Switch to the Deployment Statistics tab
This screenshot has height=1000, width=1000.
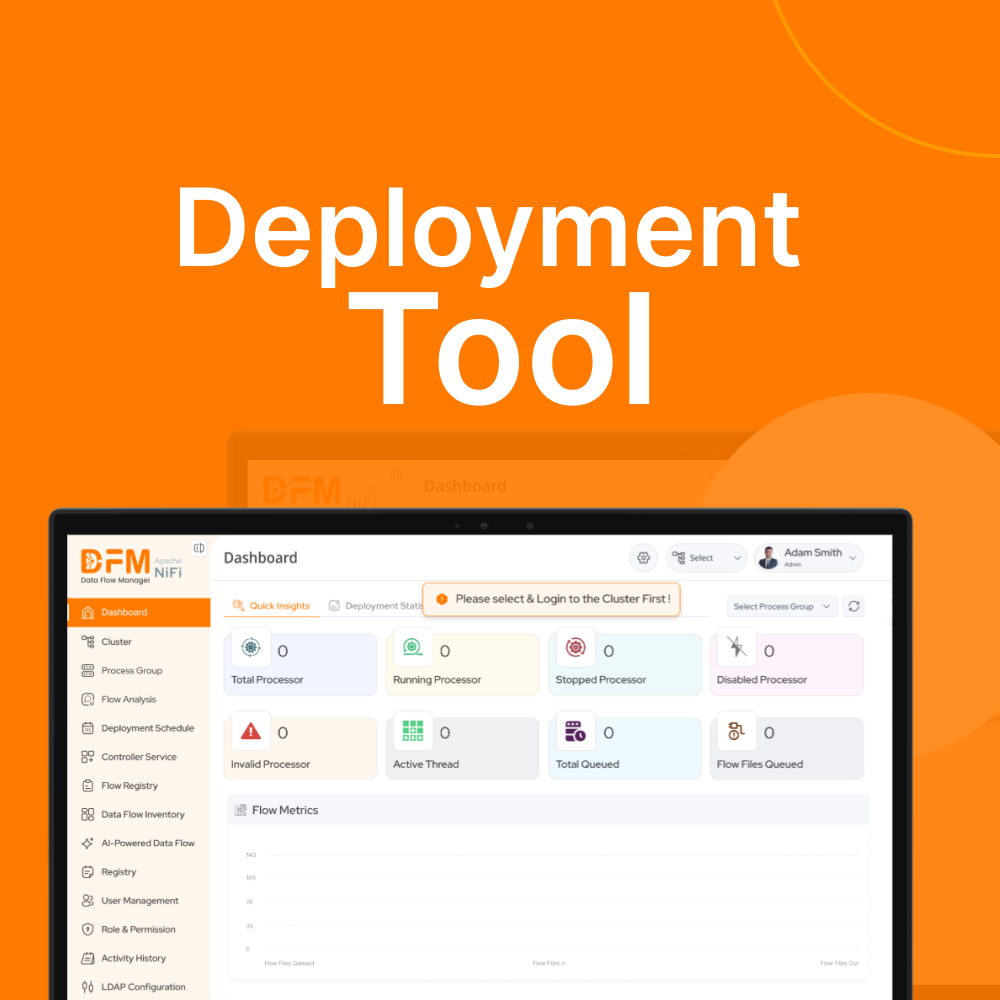point(376,606)
